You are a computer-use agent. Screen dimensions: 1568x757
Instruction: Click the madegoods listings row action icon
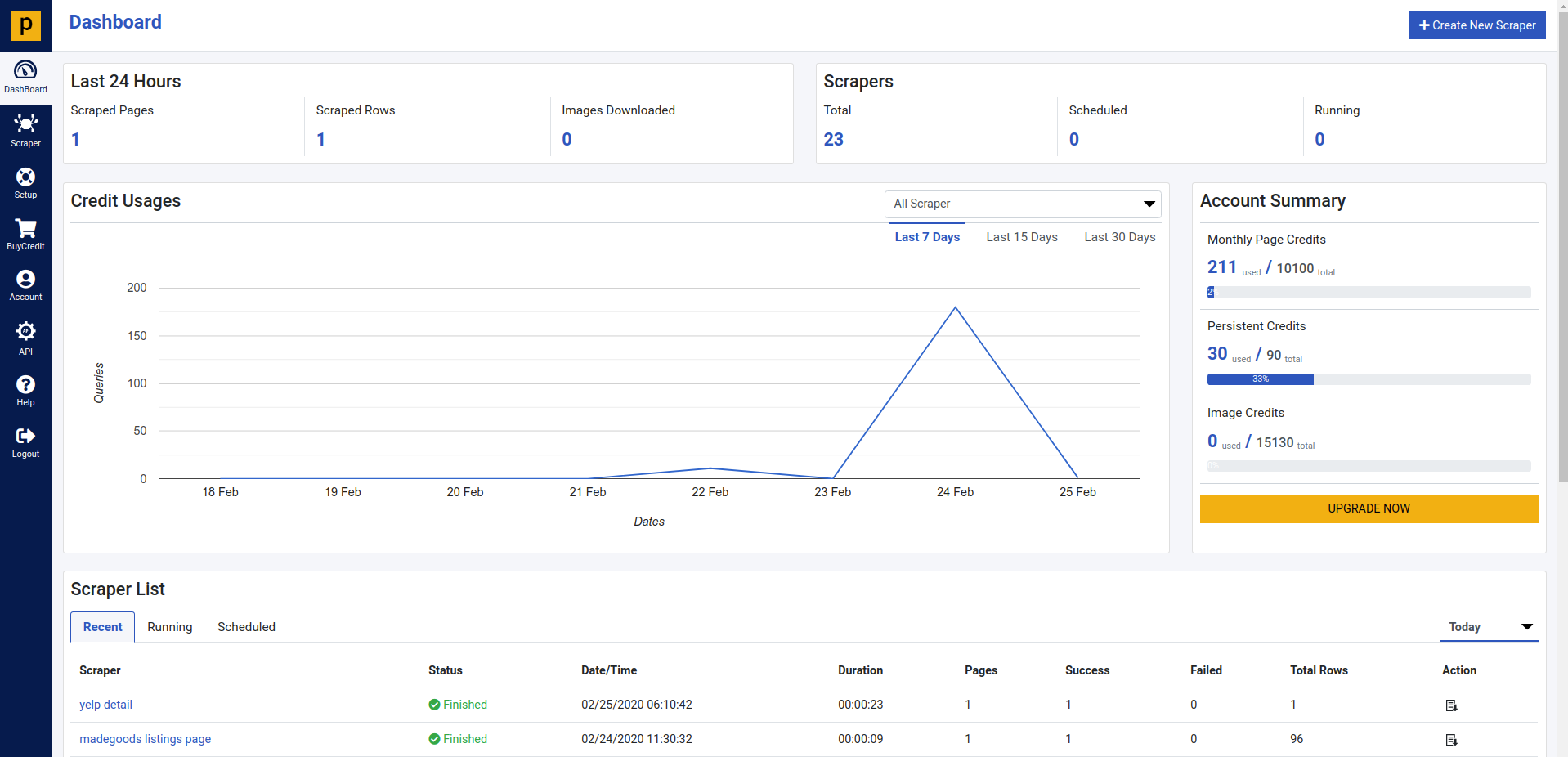pyautogui.click(x=1451, y=740)
